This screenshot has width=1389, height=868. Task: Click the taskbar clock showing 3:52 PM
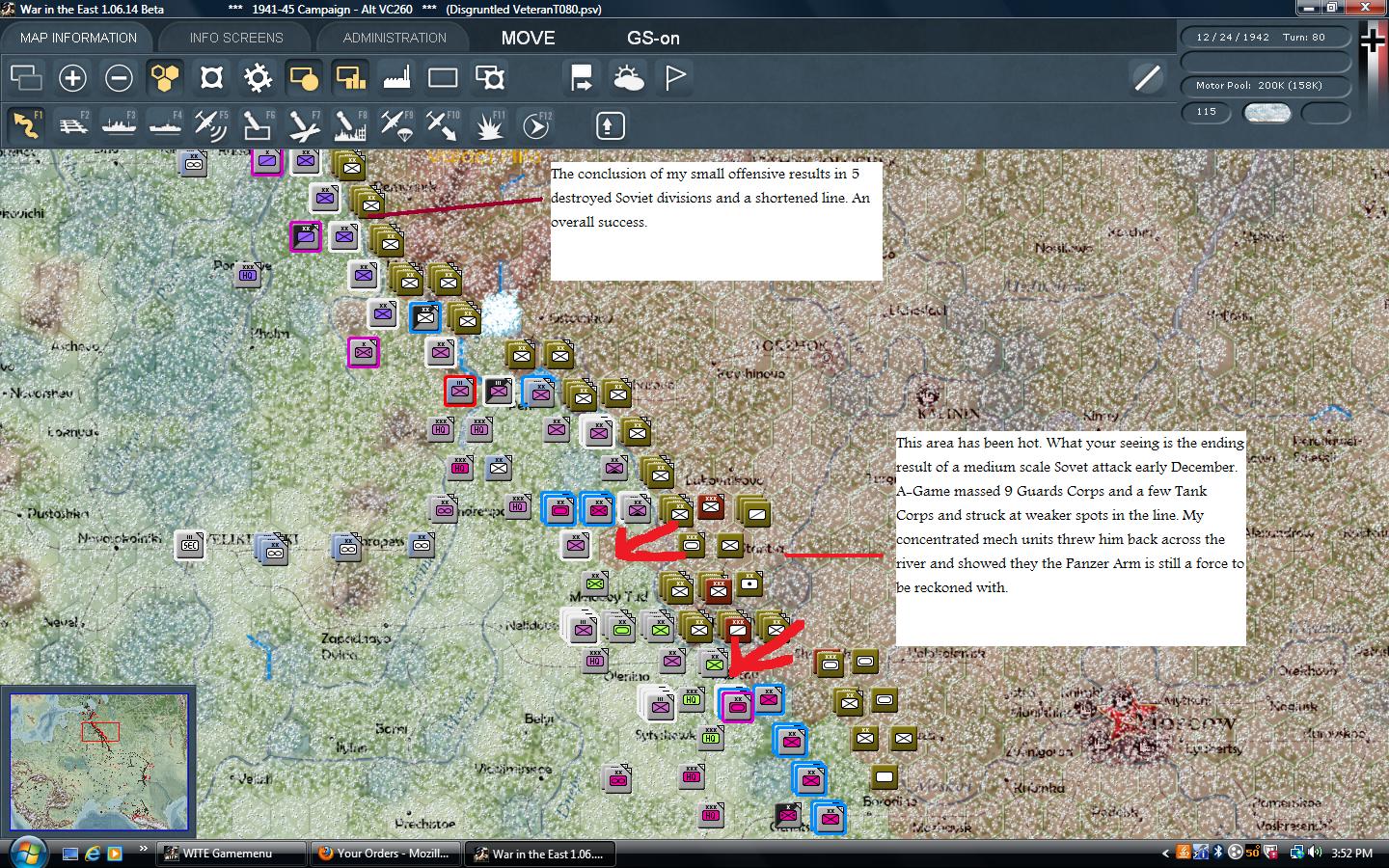(x=1351, y=854)
